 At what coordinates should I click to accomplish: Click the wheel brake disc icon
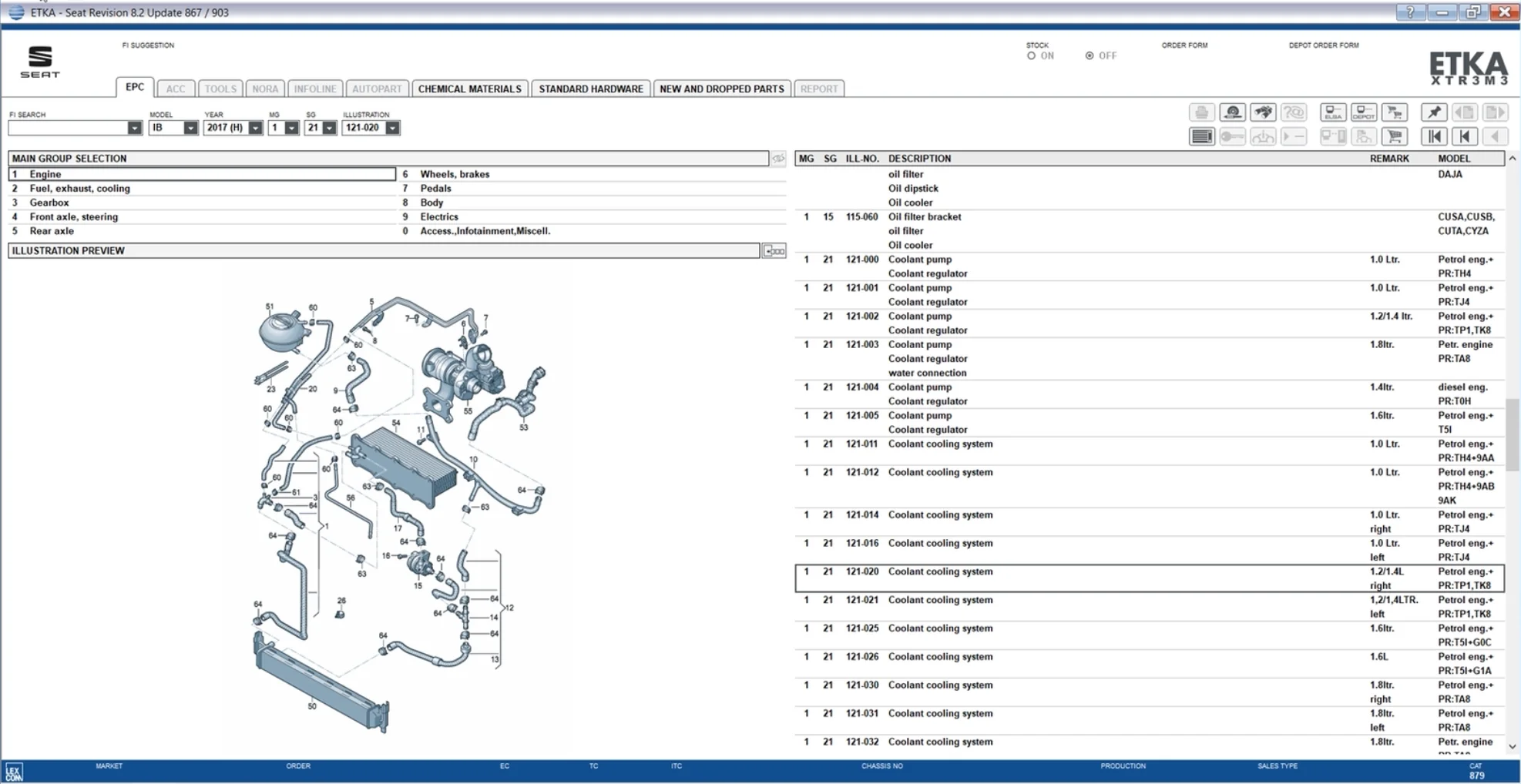[1233, 112]
